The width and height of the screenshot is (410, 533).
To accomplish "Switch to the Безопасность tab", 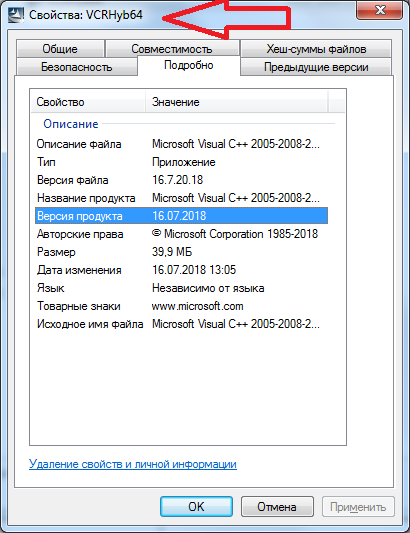I will click(76, 67).
